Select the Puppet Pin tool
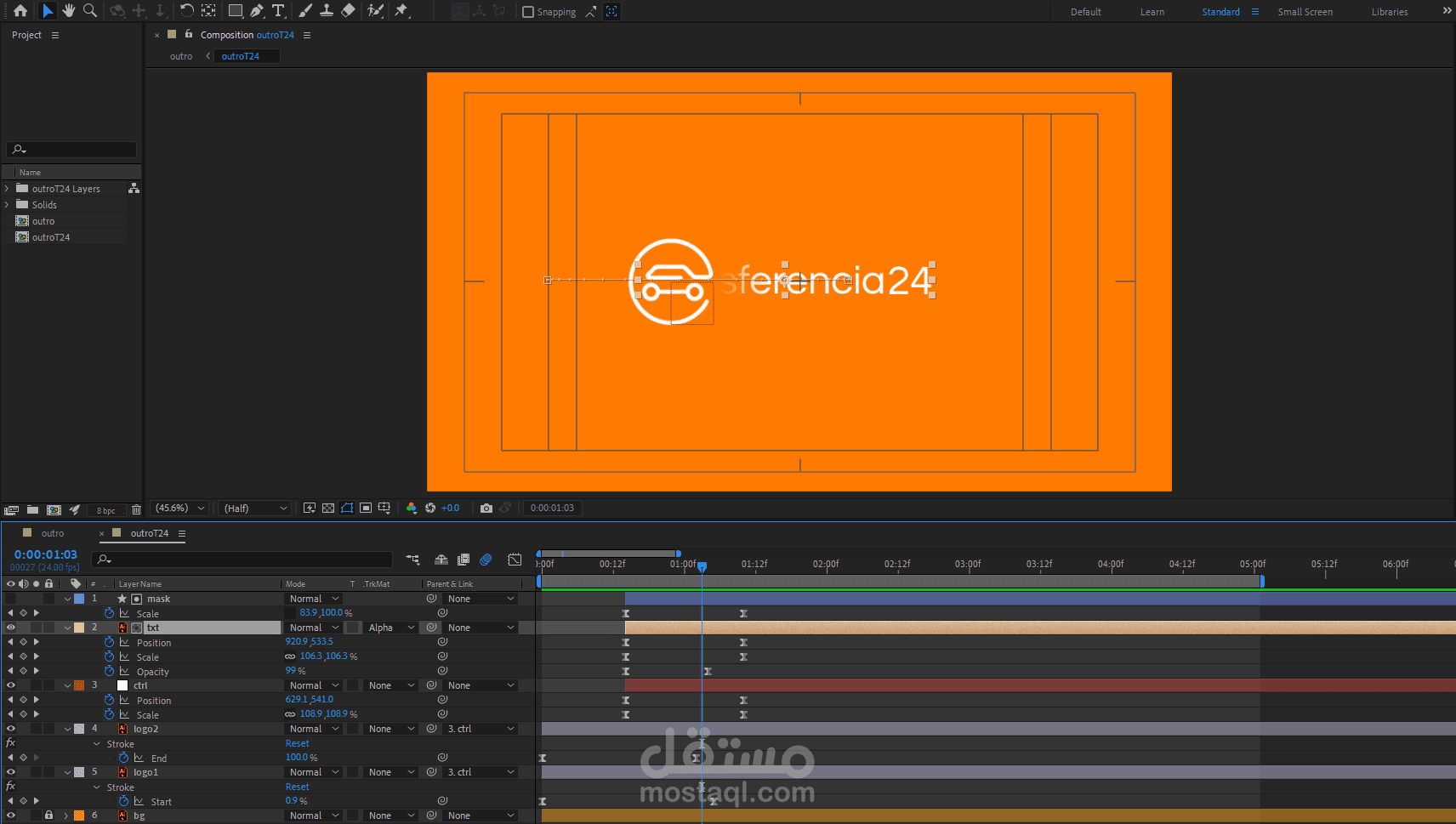 tap(401, 11)
